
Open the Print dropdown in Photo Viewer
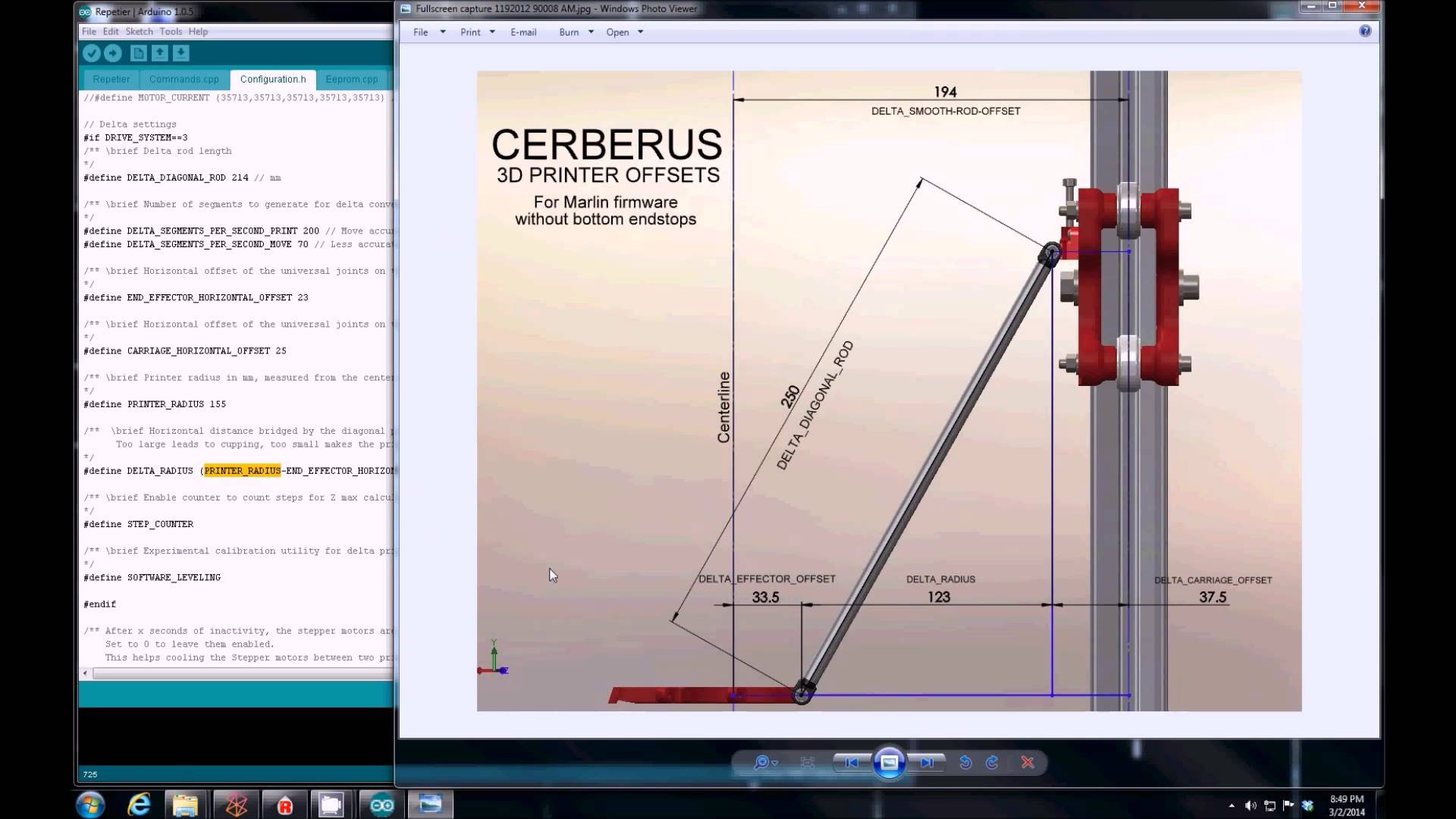(477, 32)
